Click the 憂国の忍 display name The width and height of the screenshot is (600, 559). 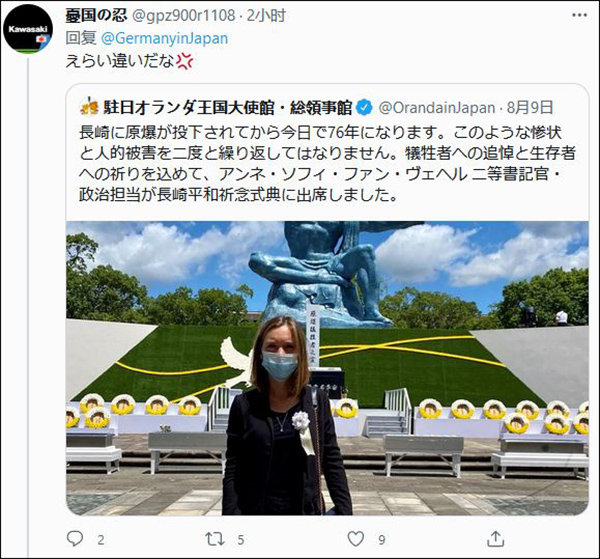96,15
